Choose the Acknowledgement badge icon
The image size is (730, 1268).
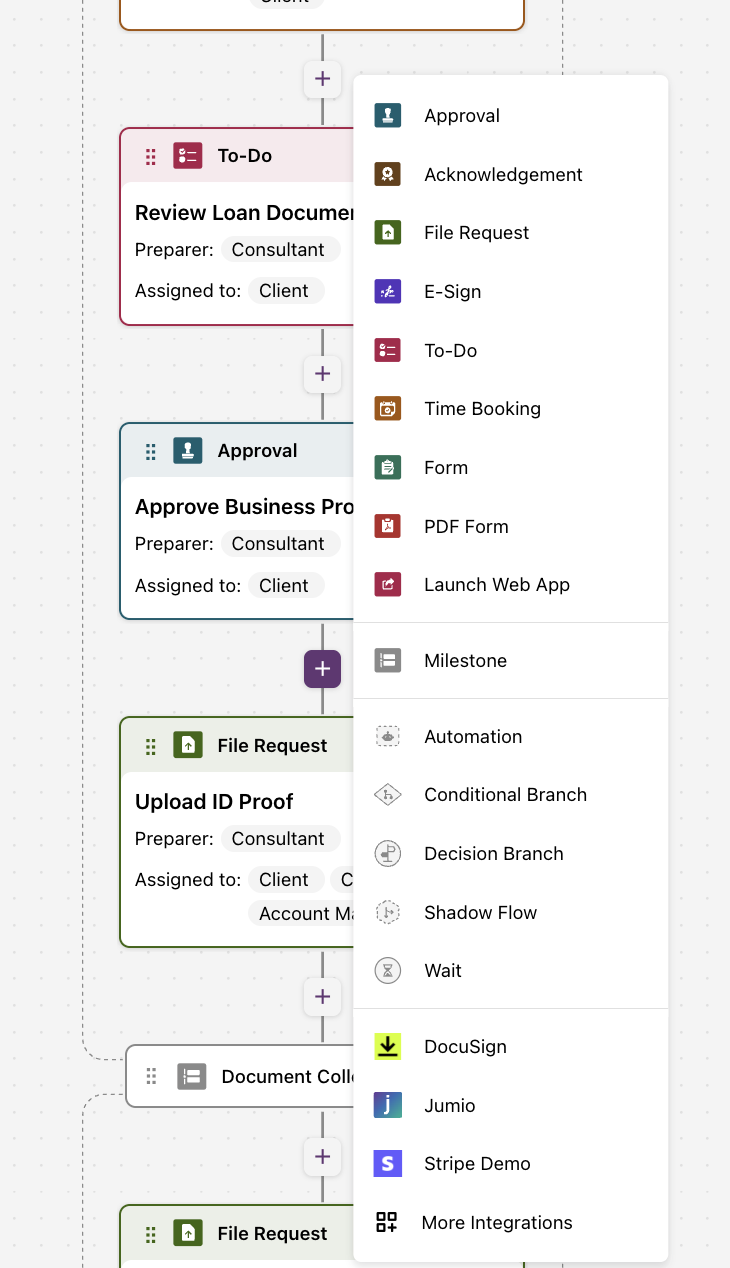tap(388, 174)
